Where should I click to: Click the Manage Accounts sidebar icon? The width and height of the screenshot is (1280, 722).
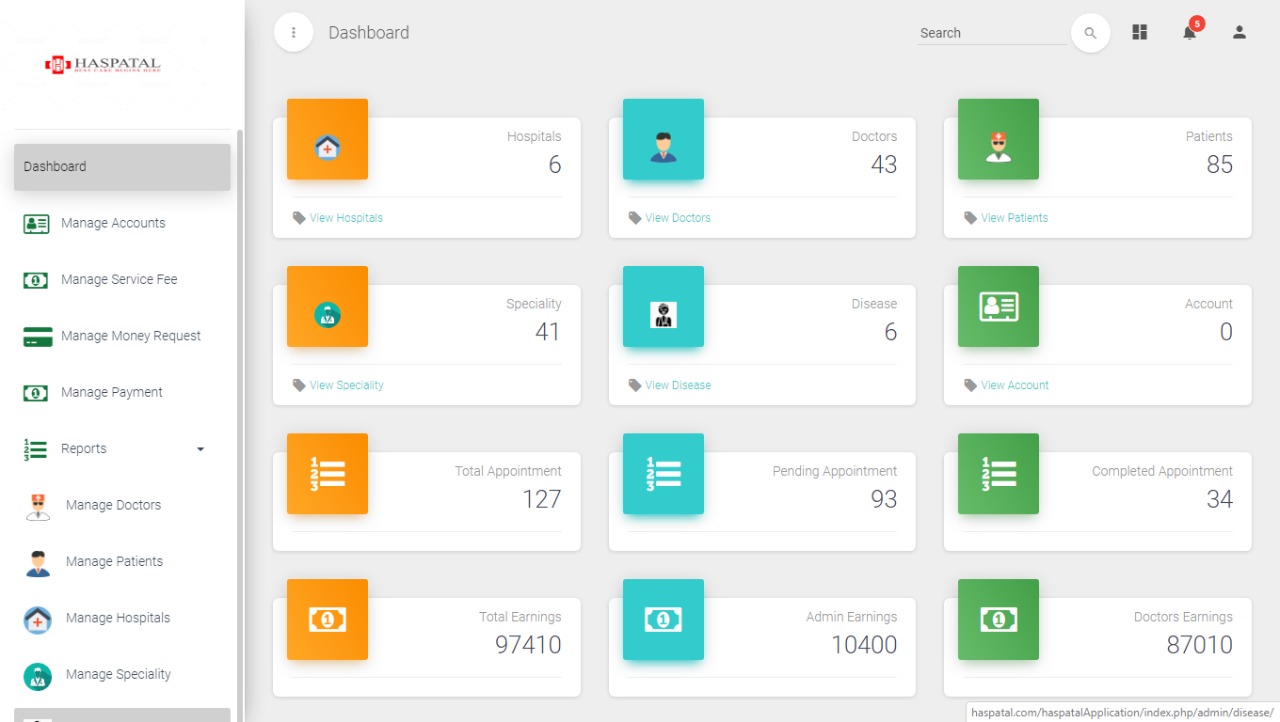(36, 224)
